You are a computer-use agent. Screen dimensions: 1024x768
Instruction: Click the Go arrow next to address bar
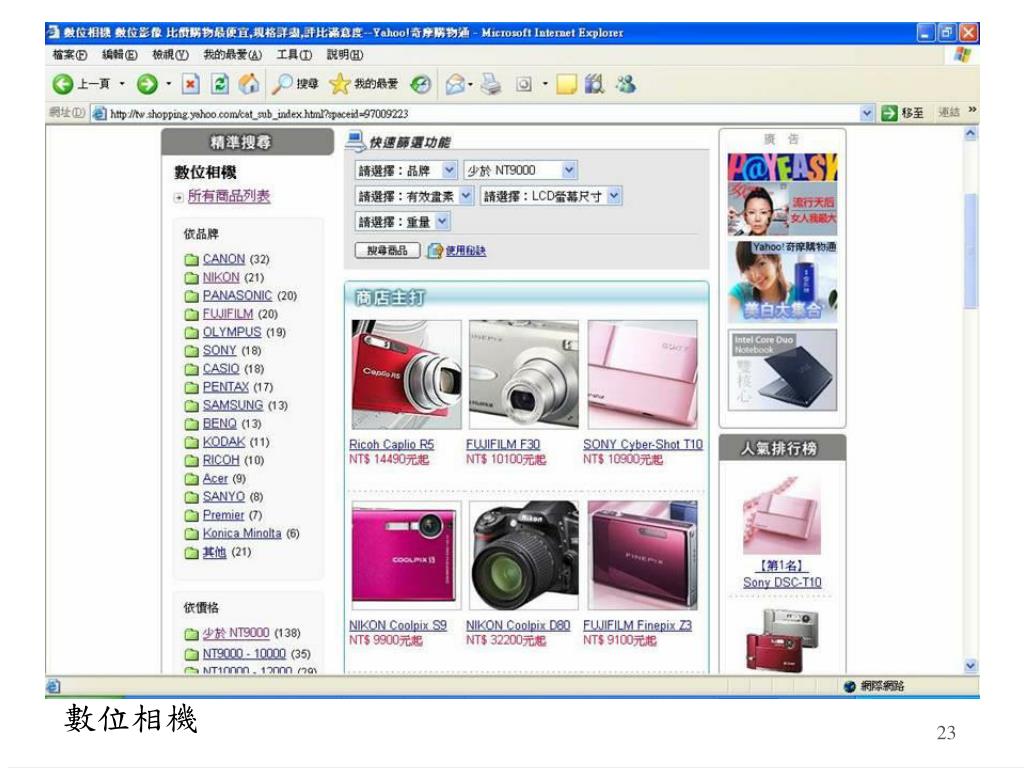click(889, 113)
